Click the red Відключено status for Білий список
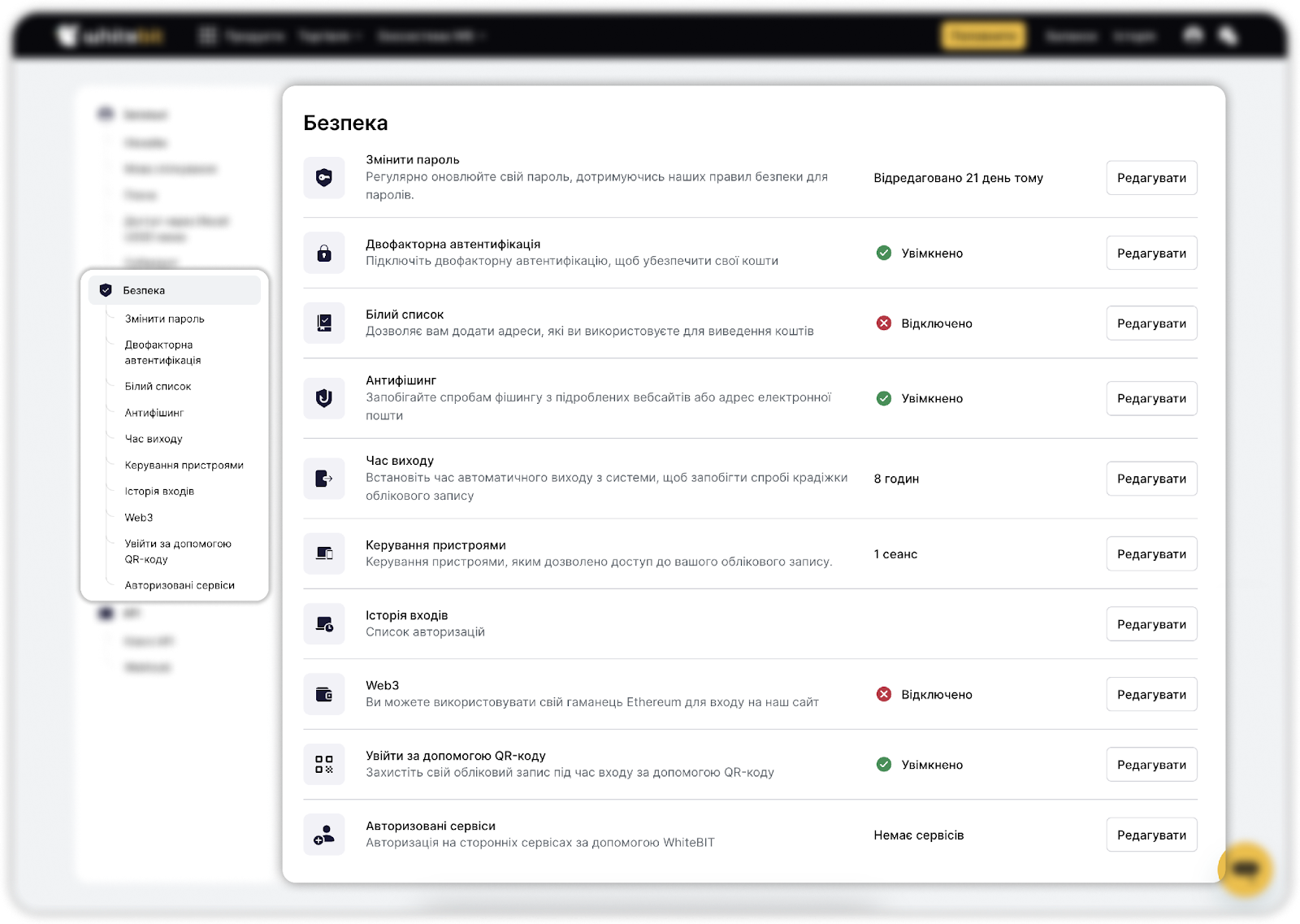The image size is (1300, 924). (925, 323)
